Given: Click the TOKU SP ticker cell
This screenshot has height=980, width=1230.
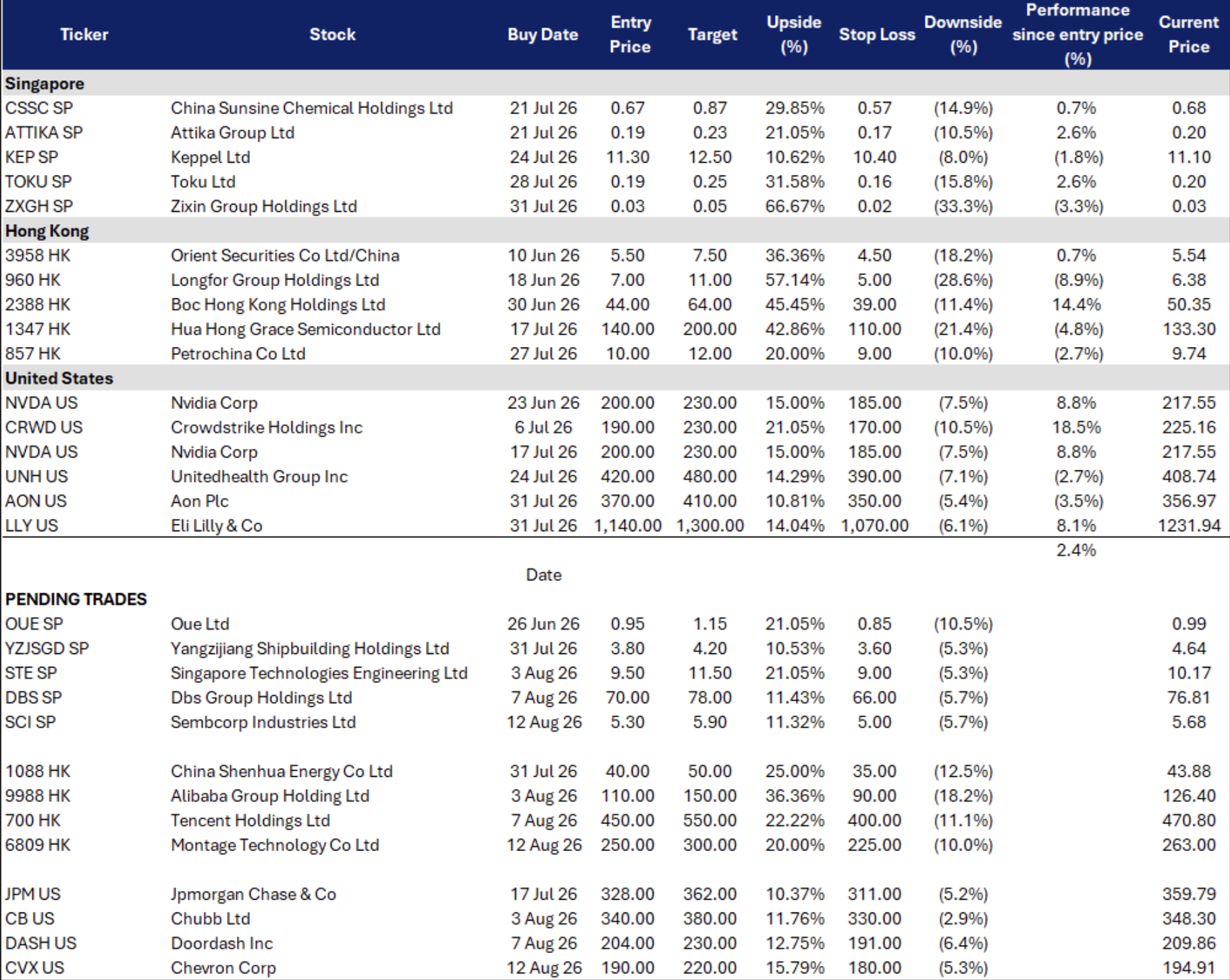Looking at the screenshot, I should pos(38,182).
